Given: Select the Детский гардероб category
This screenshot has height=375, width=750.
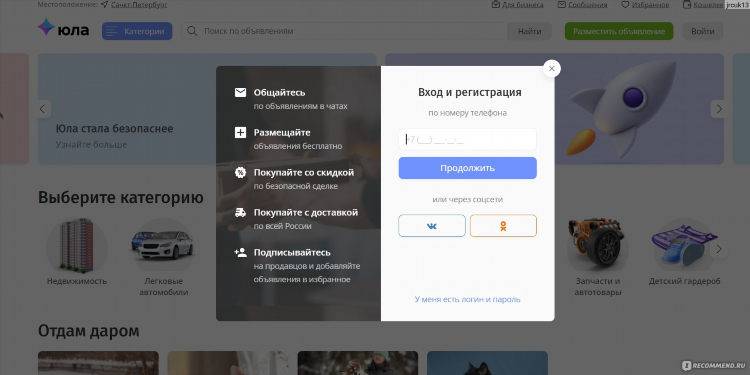Looking at the screenshot, I should pyautogui.click(x=684, y=253).
